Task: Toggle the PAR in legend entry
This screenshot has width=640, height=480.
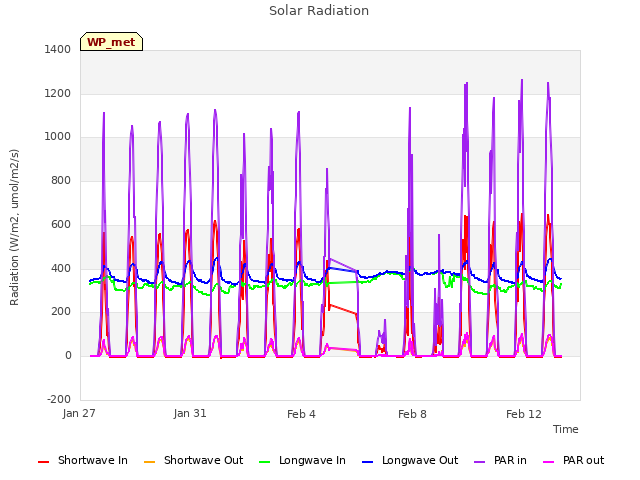Action: coord(500,461)
